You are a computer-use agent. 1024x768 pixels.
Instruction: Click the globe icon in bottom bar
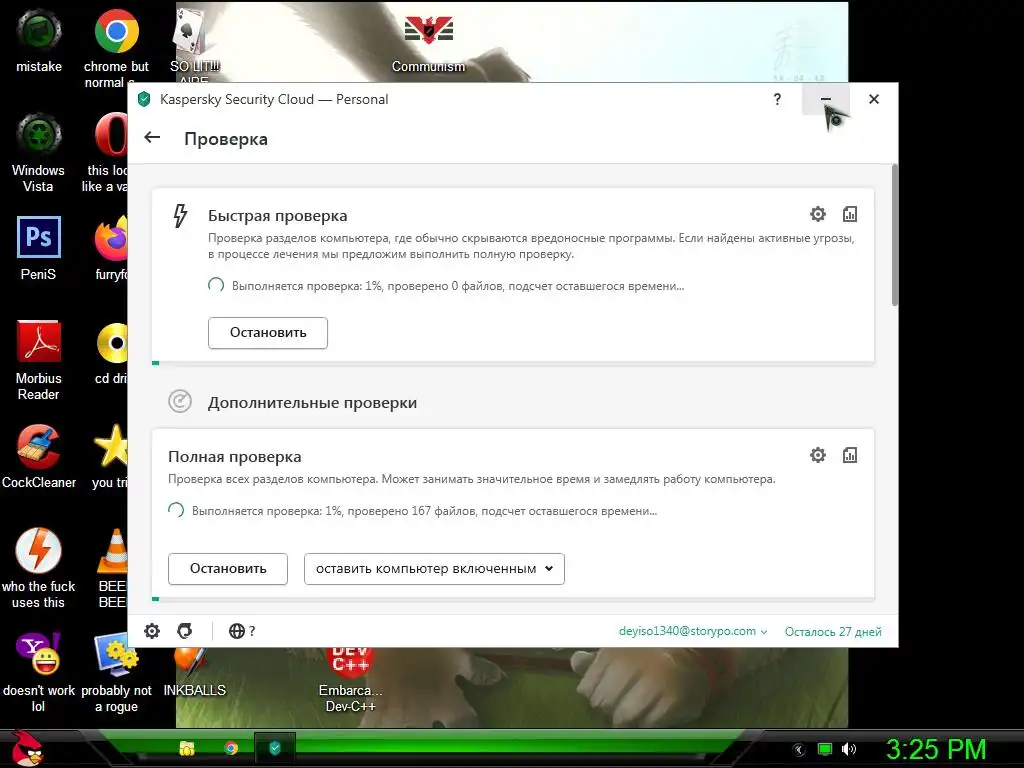236,631
